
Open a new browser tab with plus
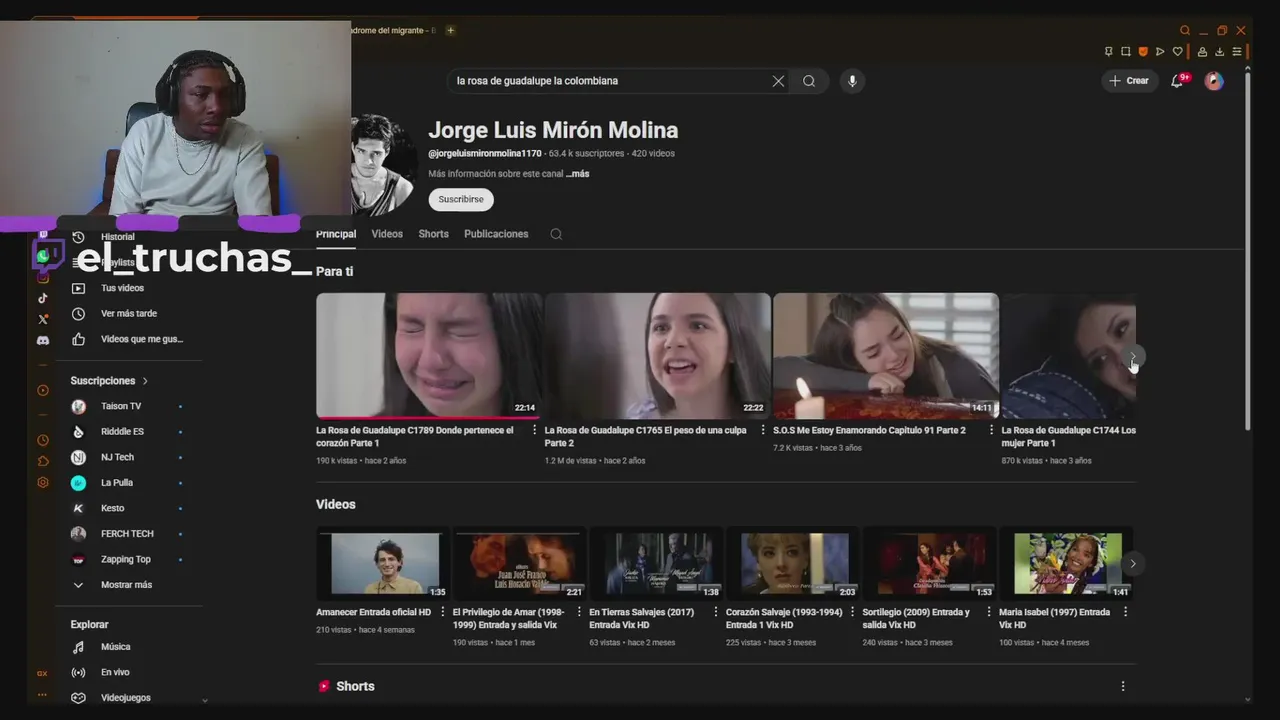pyautogui.click(x=450, y=31)
